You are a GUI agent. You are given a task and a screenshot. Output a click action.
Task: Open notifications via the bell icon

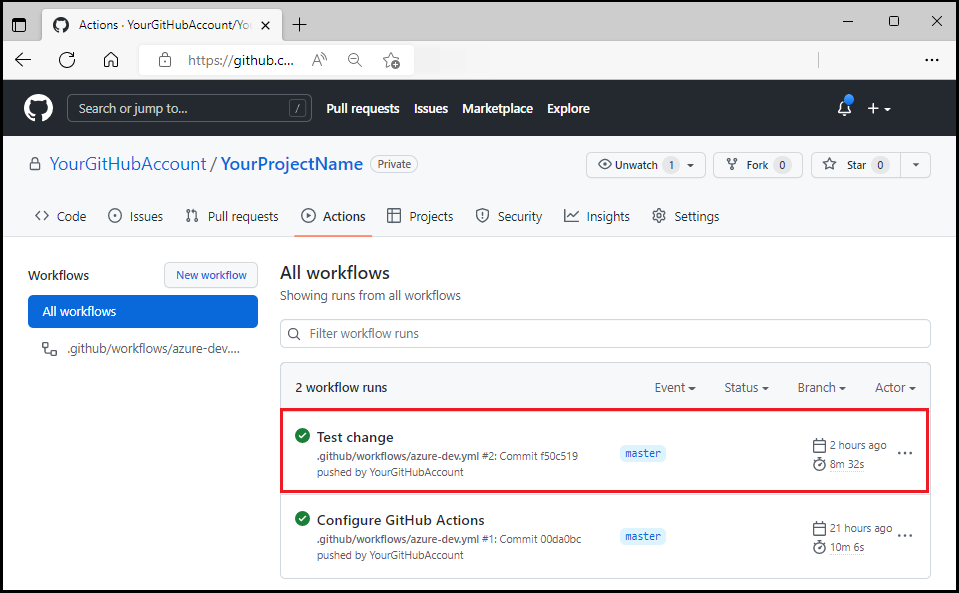843,107
